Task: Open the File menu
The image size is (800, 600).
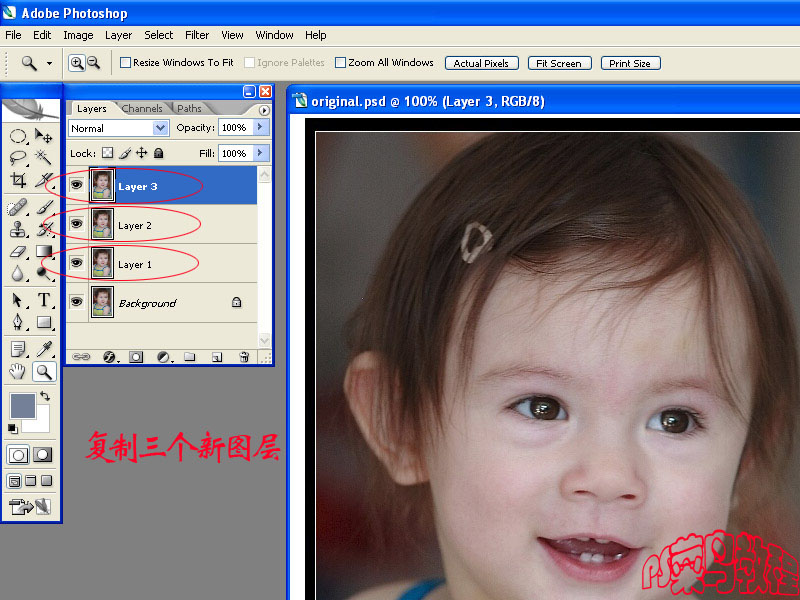Action: (13, 35)
